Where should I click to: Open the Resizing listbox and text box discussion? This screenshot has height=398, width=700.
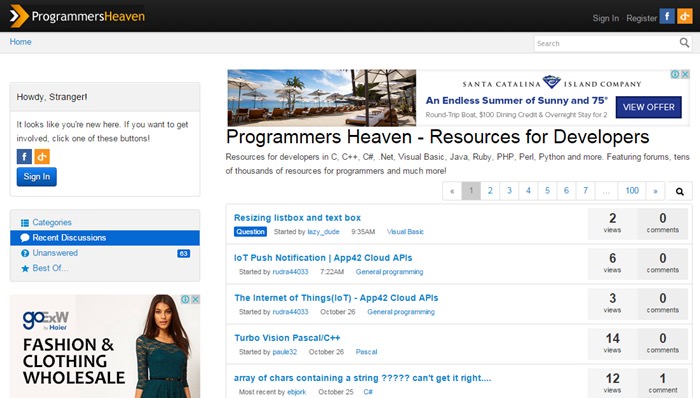(x=297, y=218)
